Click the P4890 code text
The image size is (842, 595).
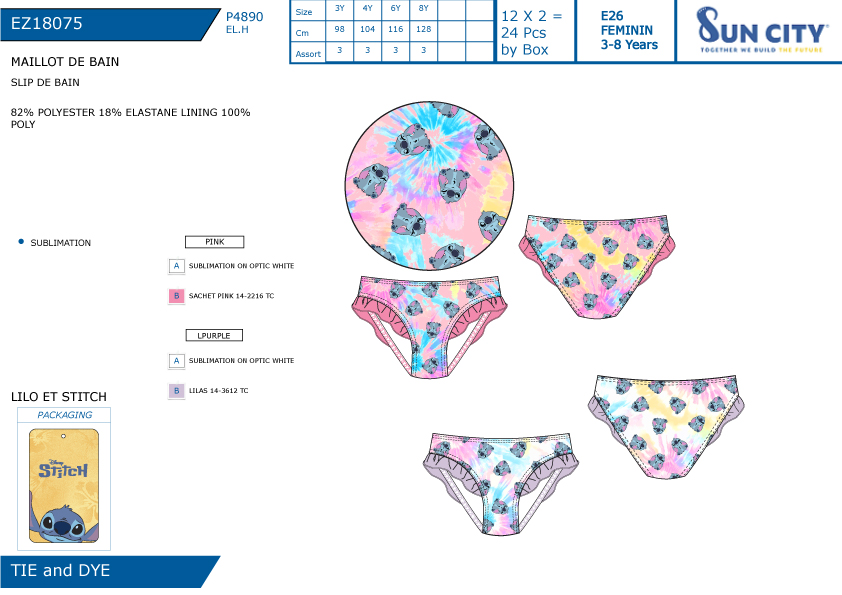(245, 17)
